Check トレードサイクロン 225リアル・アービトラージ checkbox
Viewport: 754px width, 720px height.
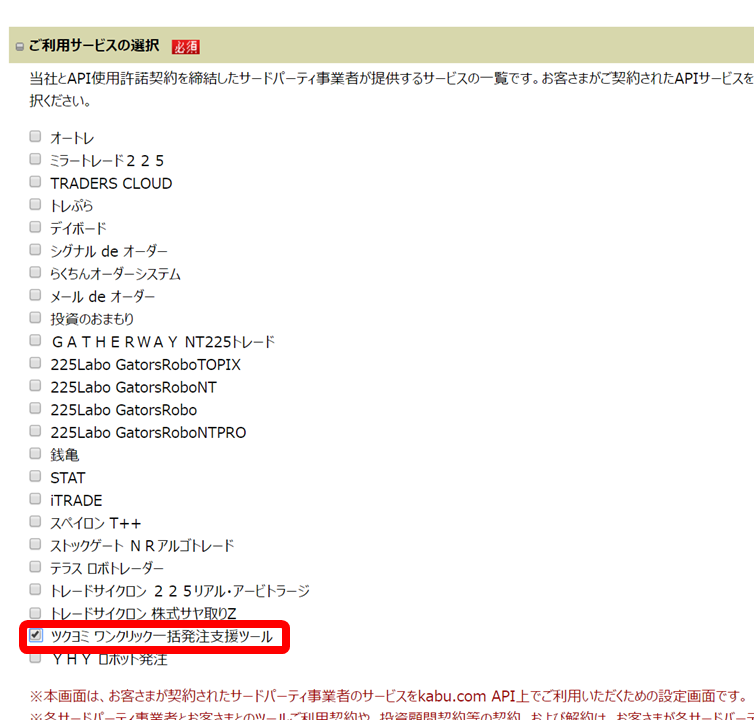coord(35,589)
